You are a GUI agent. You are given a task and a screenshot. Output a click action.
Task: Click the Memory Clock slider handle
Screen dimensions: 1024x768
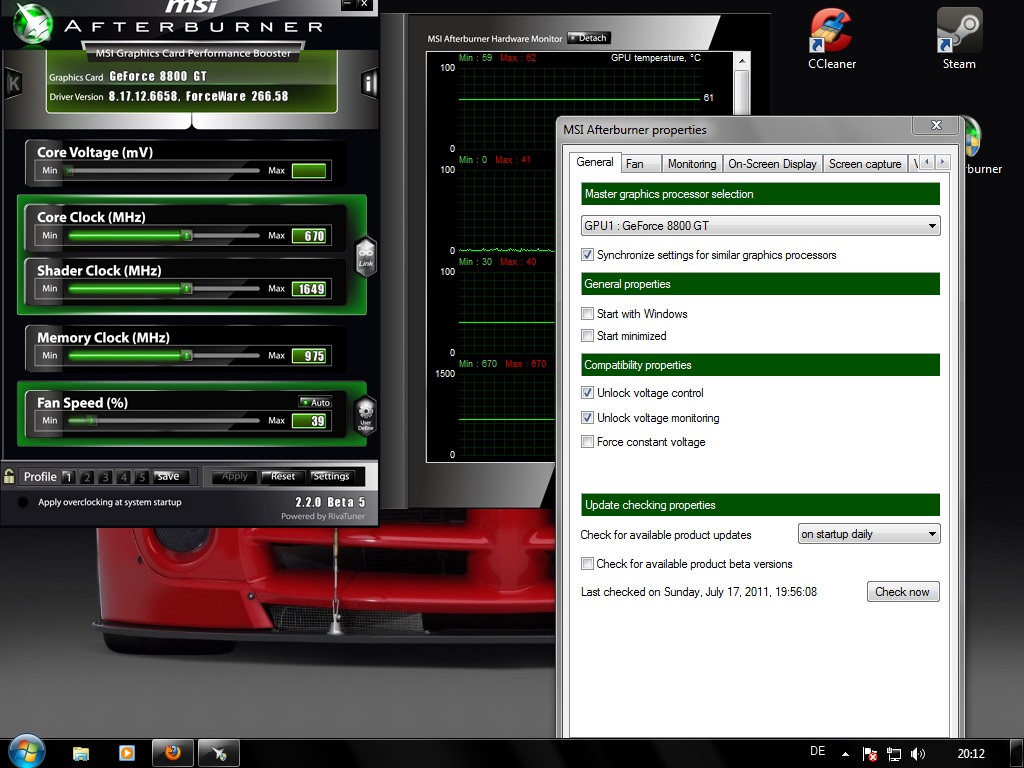tap(186, 355)
